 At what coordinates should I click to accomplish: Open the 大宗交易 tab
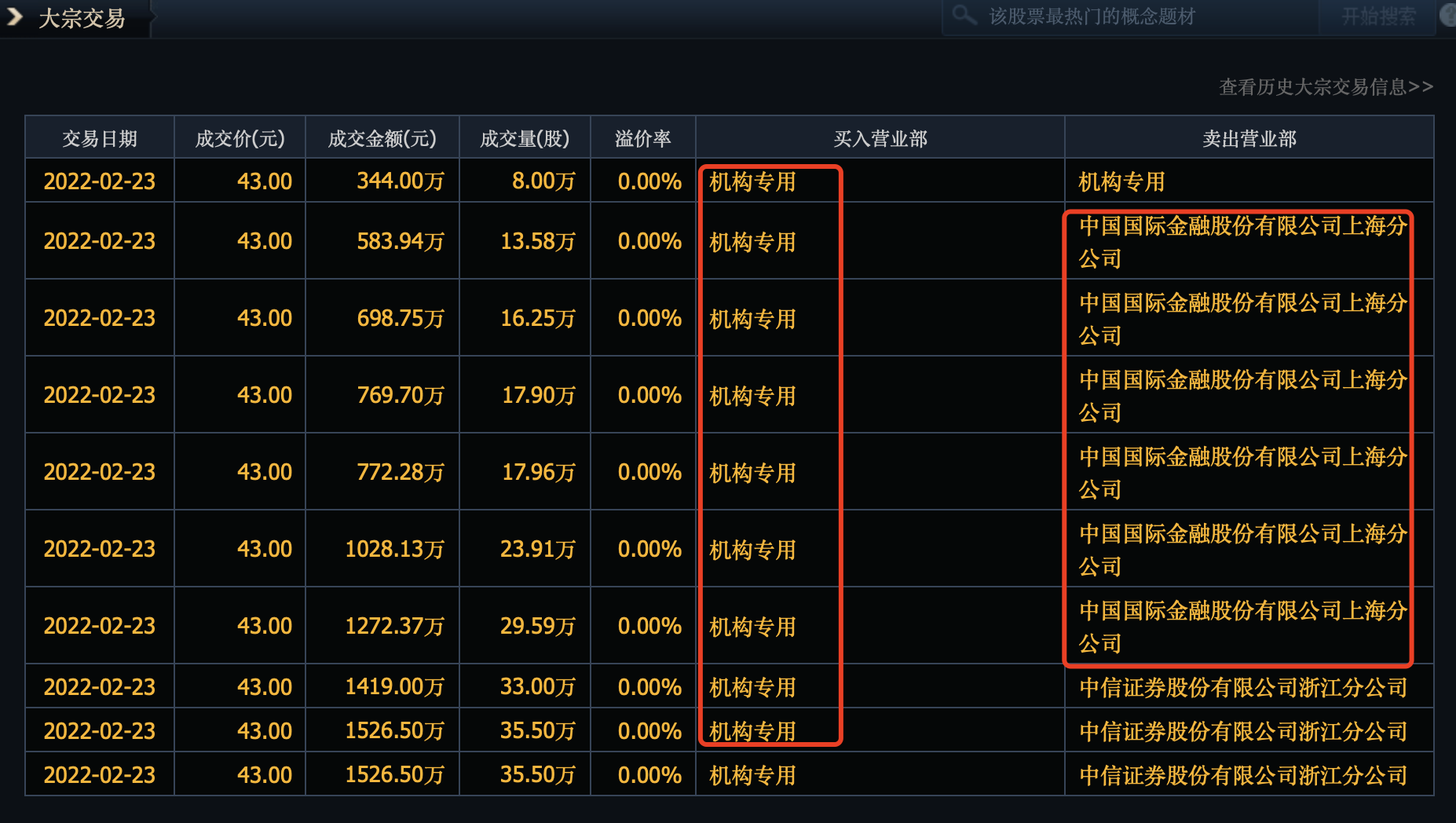coord(82,18)
